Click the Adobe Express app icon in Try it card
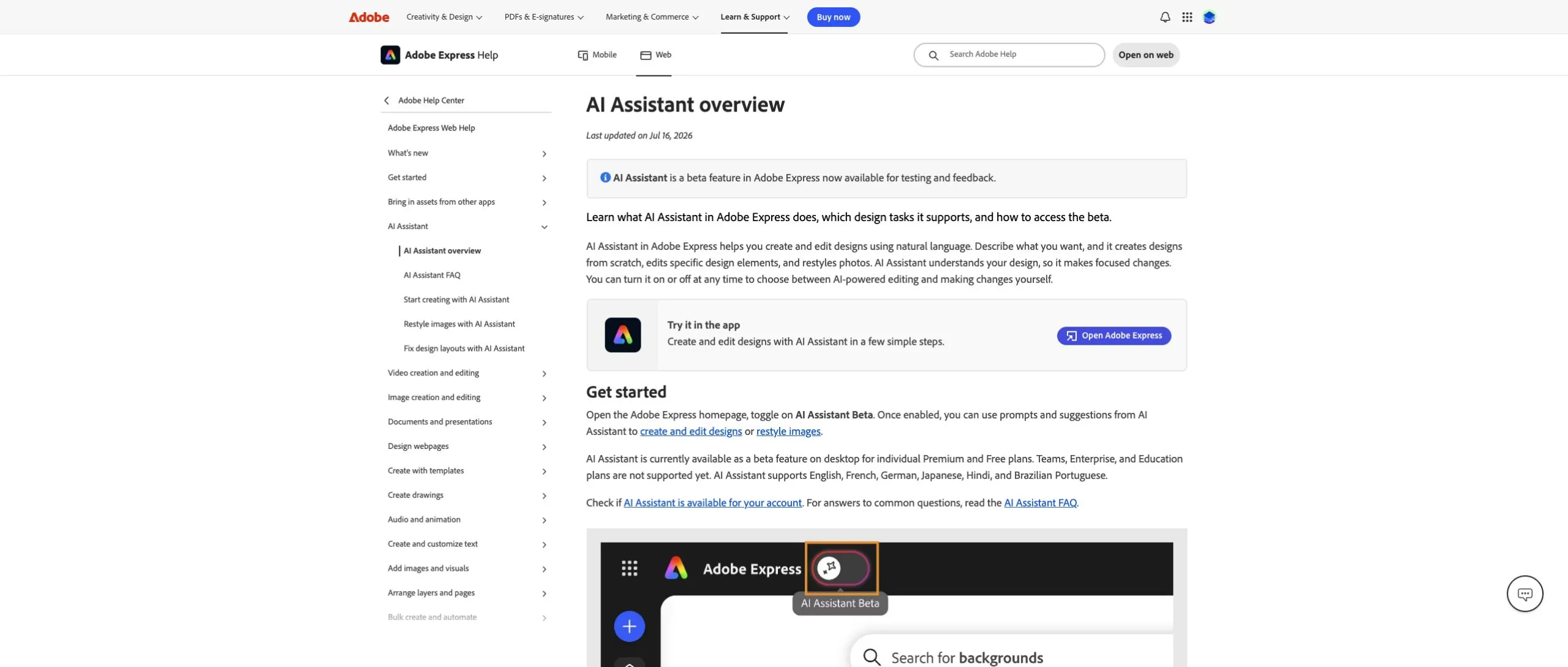The width and height of the screenshot is (1568, 667). click(x=623, y=335)
